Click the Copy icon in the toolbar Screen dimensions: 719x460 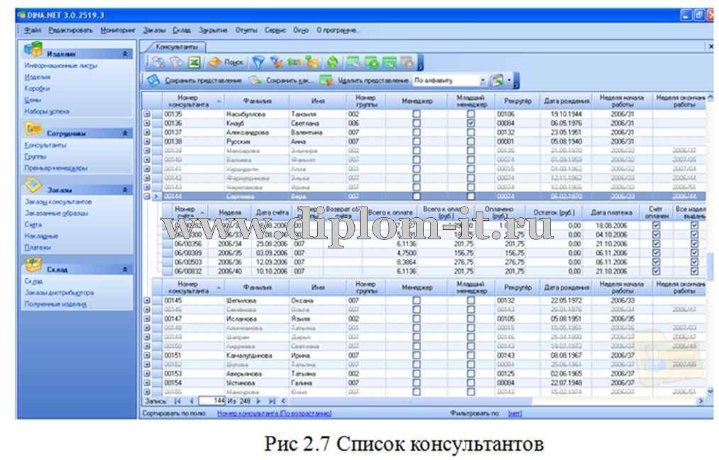[158, 62]
